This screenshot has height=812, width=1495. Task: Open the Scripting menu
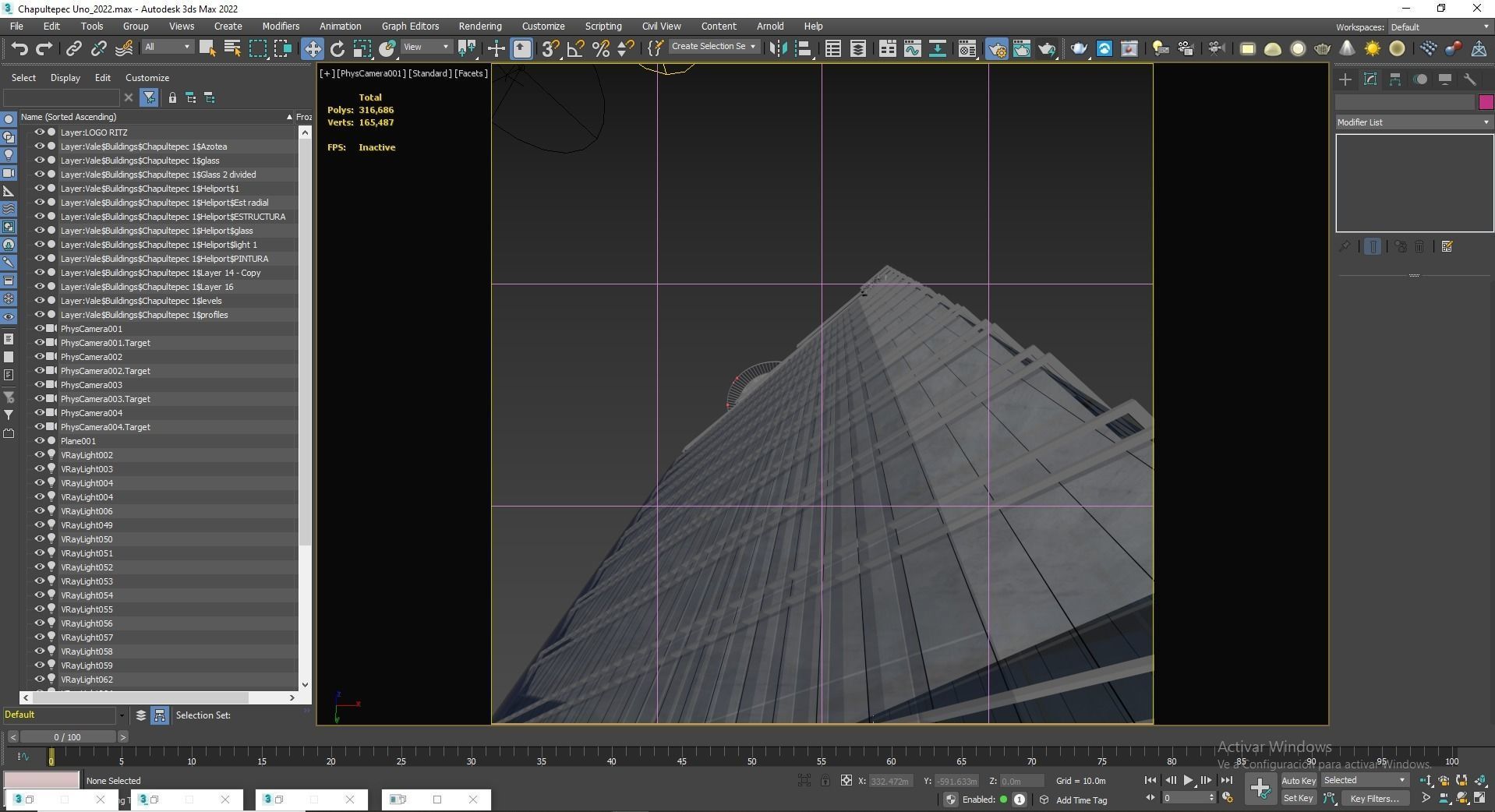pos(603,26)
